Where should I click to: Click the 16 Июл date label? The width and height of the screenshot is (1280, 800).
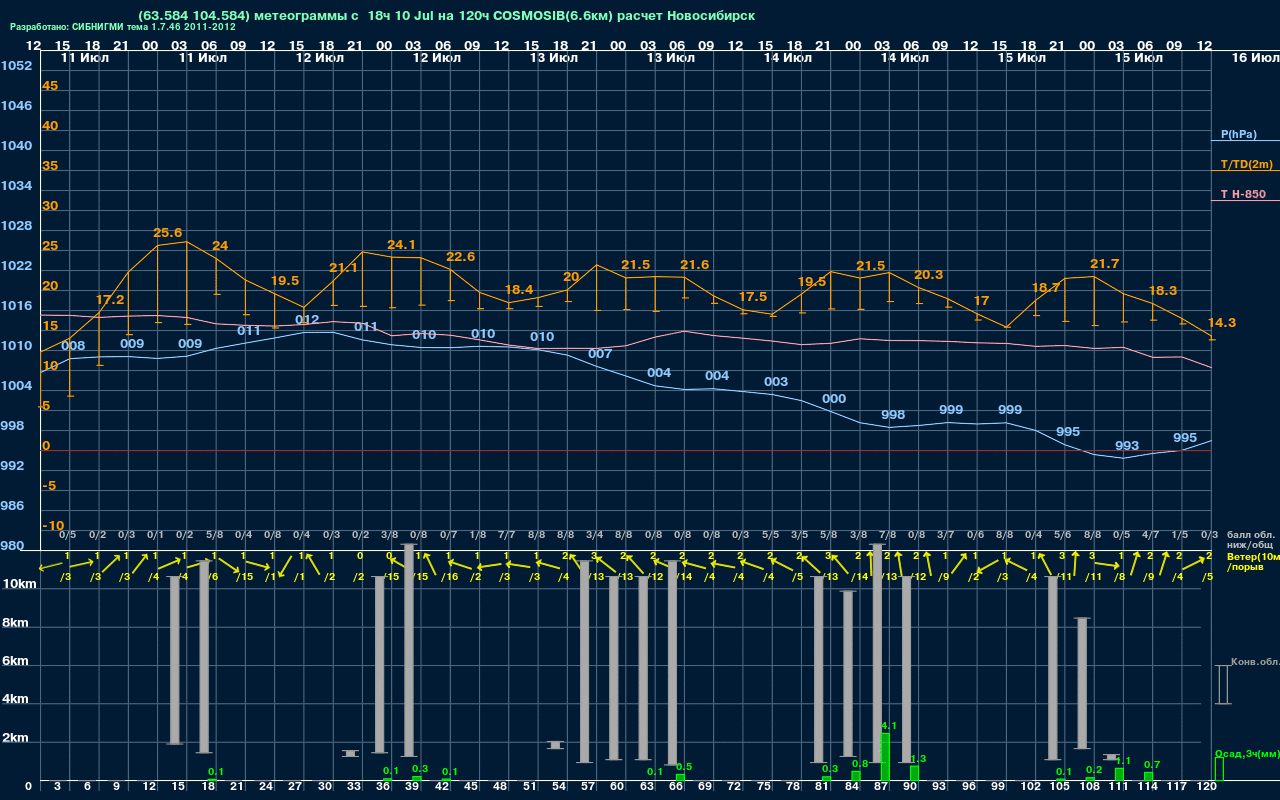click(x=1254, y=58)
